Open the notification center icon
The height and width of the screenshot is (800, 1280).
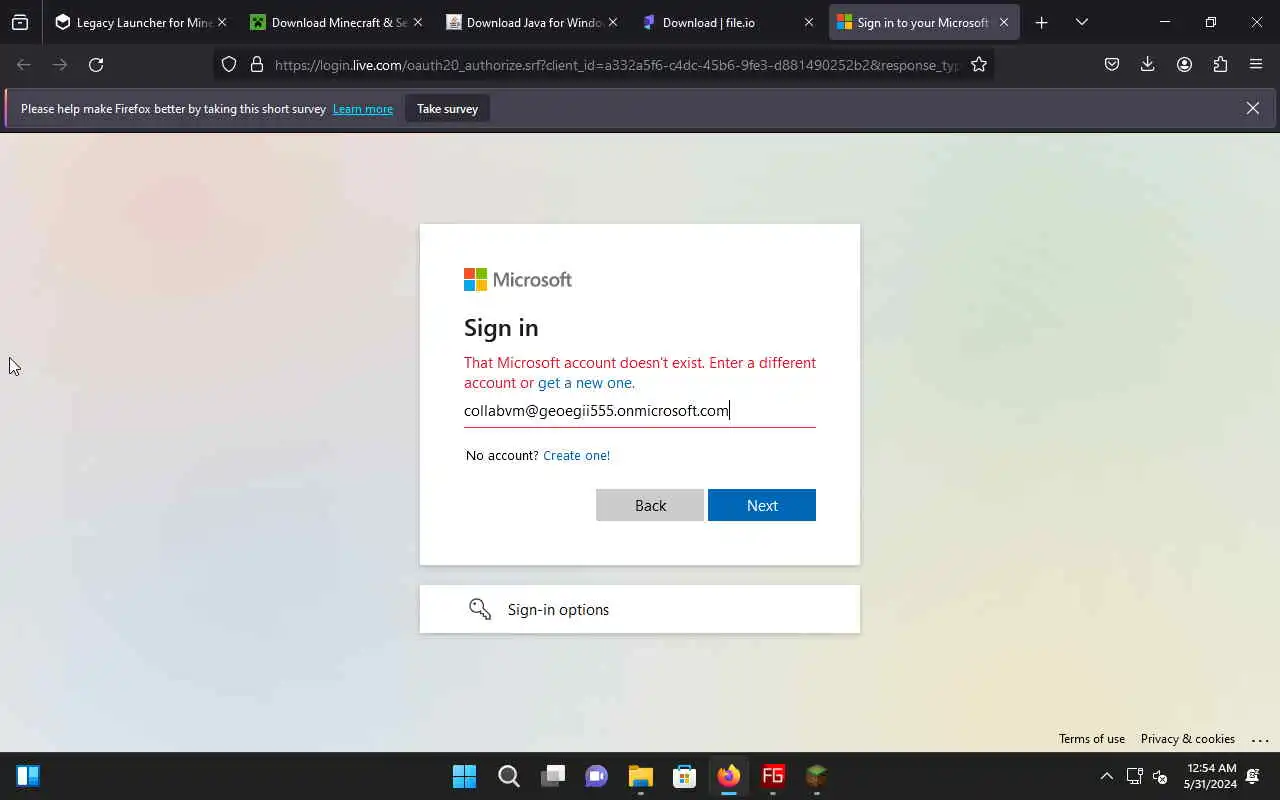1253,776
